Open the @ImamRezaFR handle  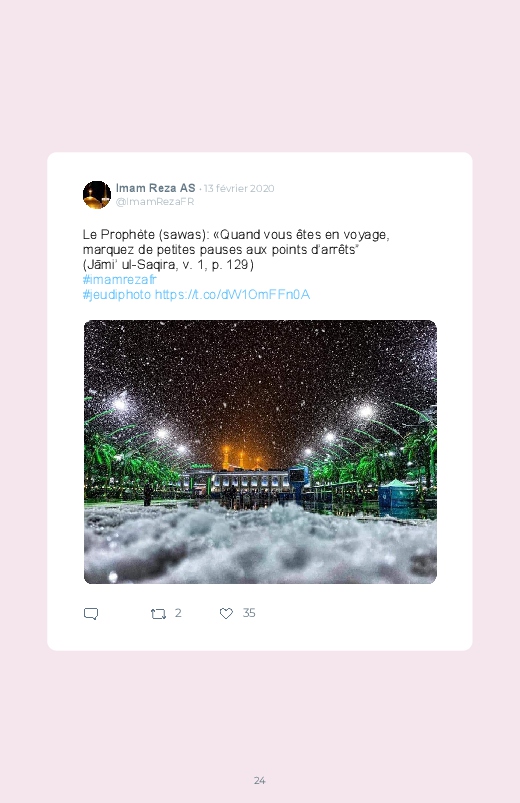click(155, 202)
